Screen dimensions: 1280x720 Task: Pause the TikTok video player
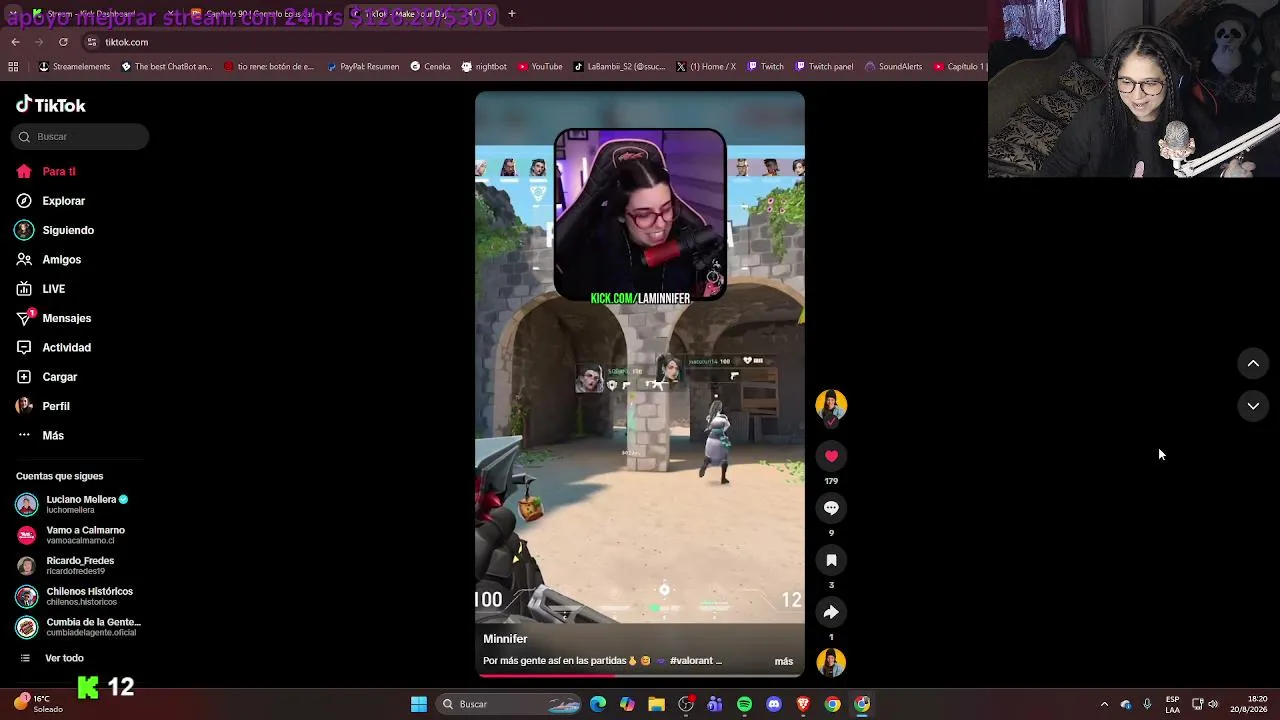[x=640, y=384]
